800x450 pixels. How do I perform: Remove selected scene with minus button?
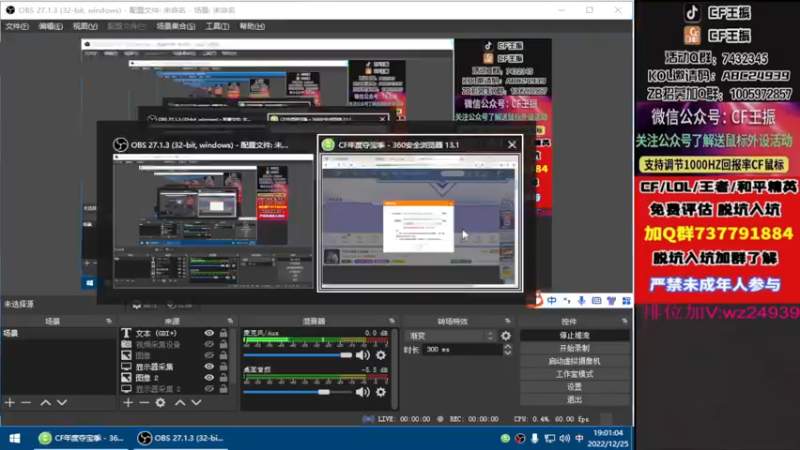(x=26, y=403)
